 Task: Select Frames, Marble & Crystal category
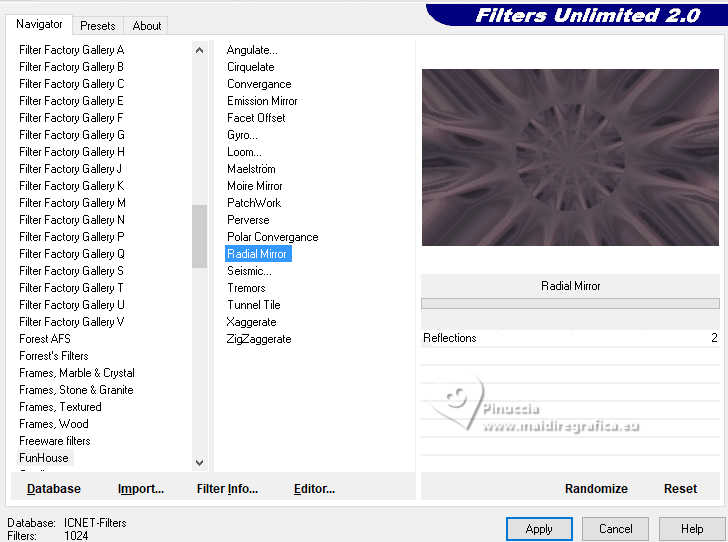coord(77,373)
